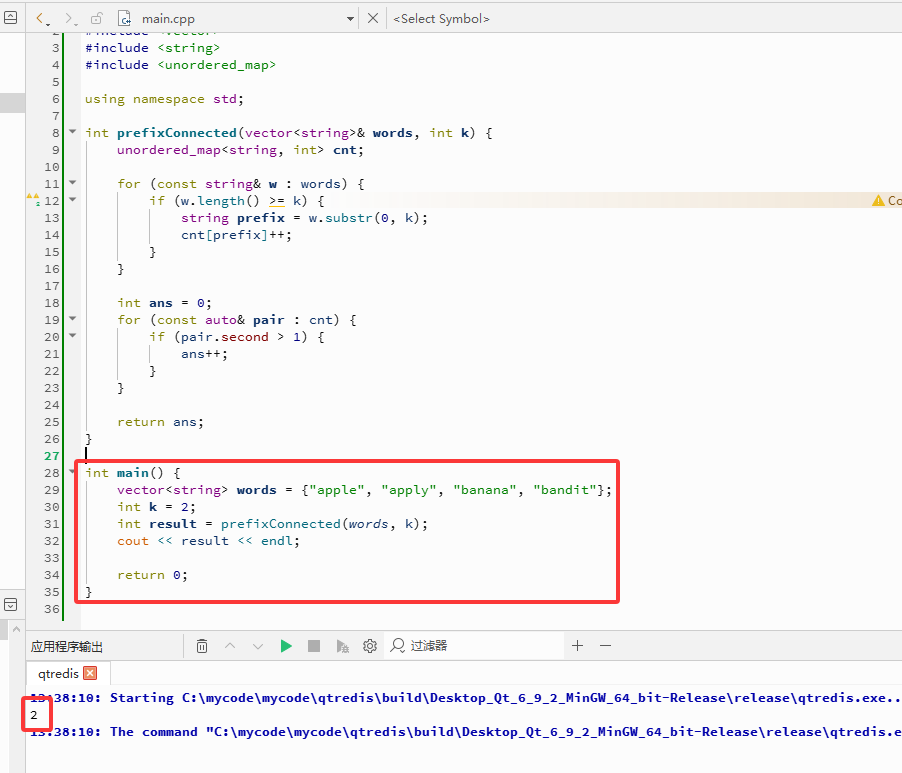Screen dimensions: 902x773
Task: Zoom out the output pane with minus
Action: pyautogui.click(x=605, y=646)
